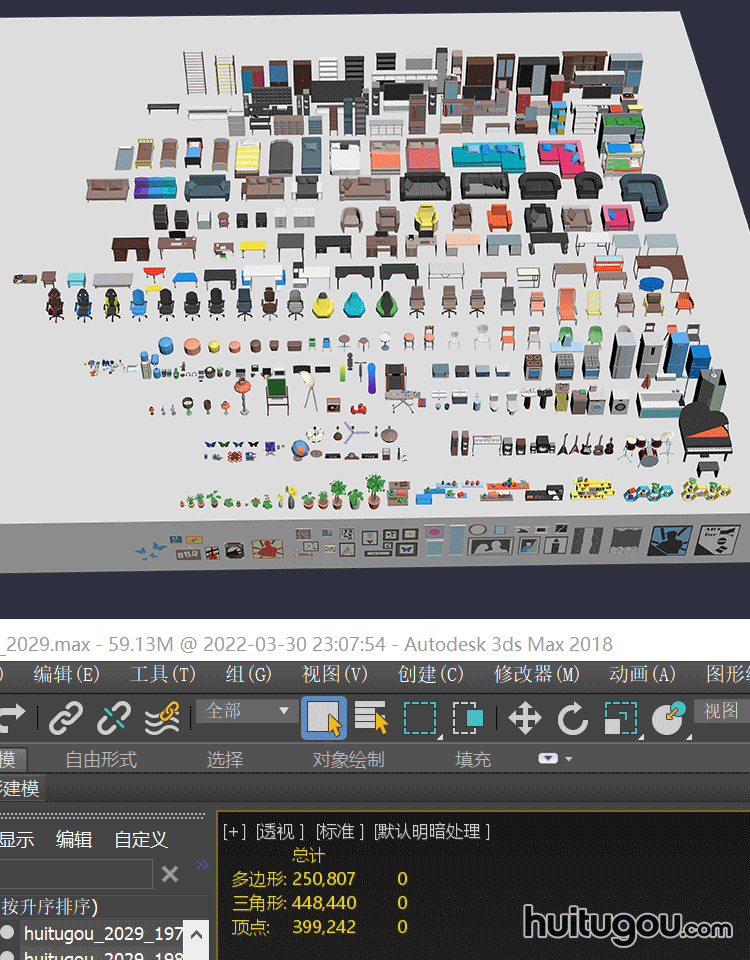The width and height of the screenshot is (750, 960).
Task: Select the Link objects chain icon
Action: 67,718
